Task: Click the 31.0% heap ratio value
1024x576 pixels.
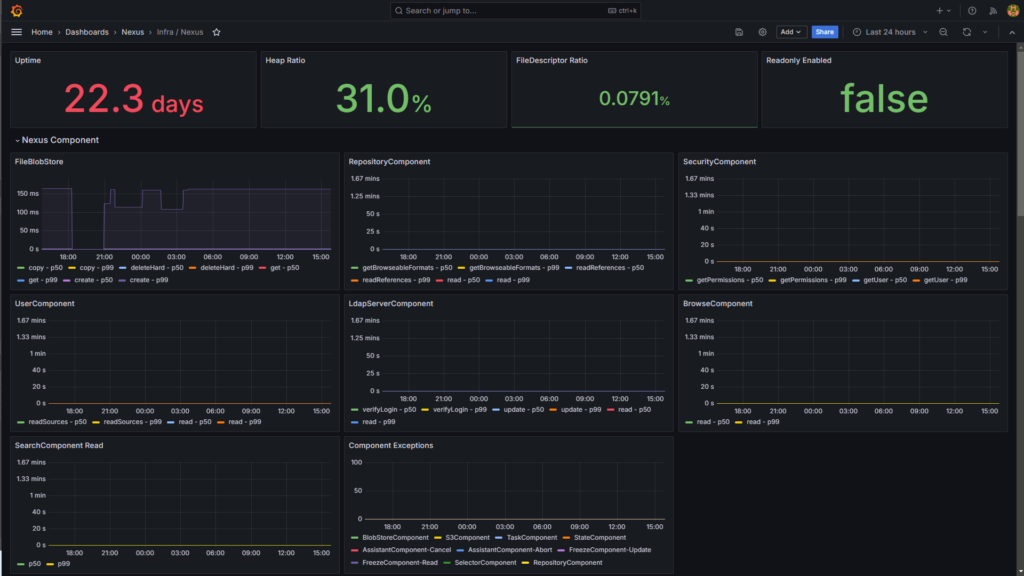Action: point(383,99)
